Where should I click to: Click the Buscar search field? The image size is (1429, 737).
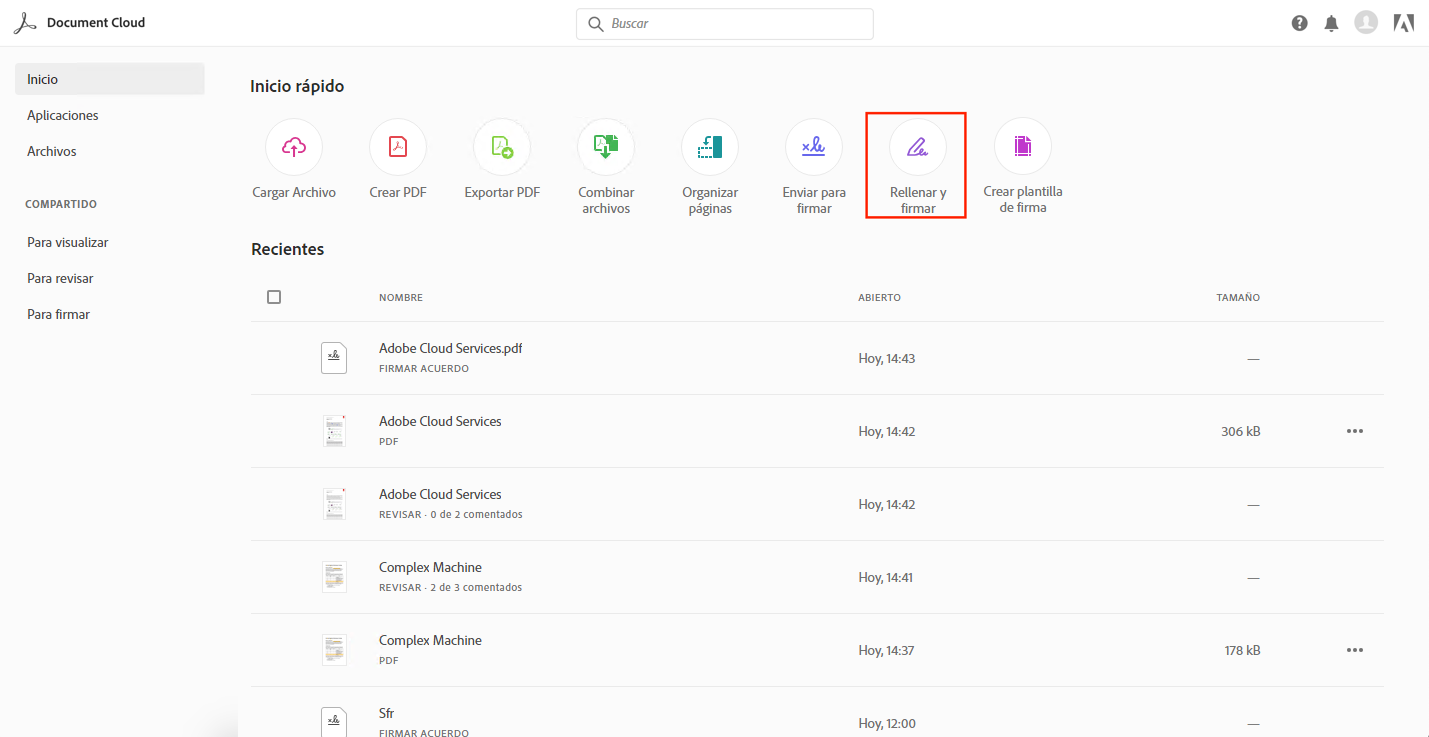tap(725, 23)
